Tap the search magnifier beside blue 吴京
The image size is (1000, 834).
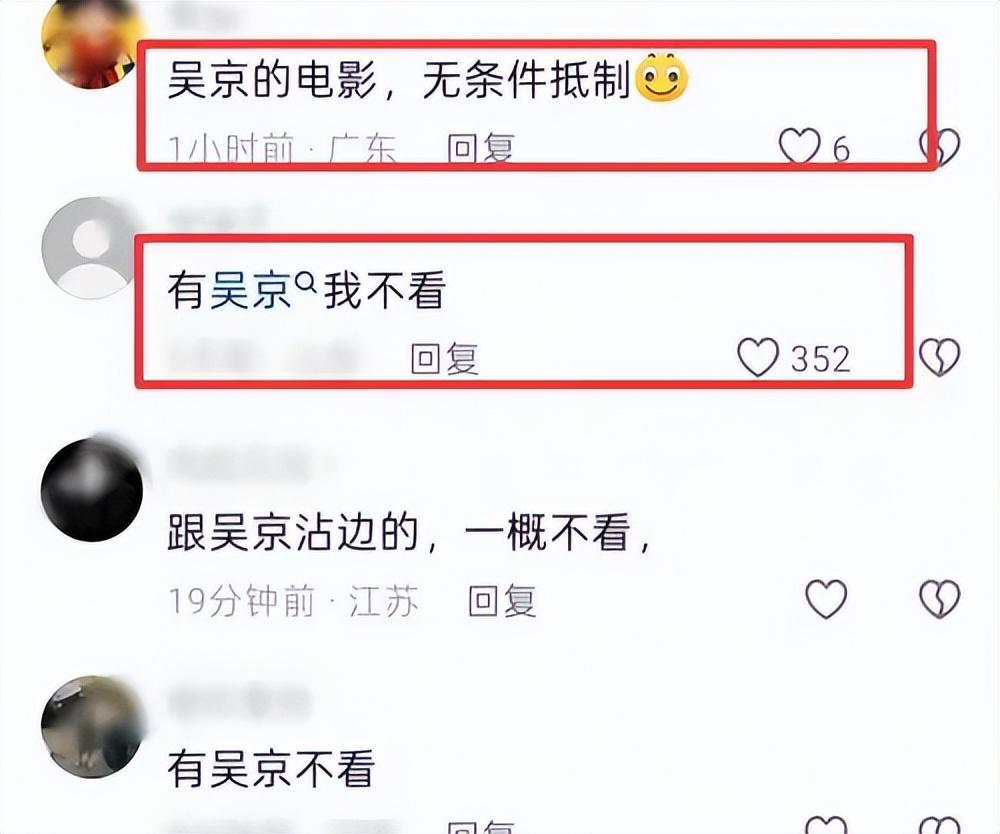click(x=306, y=281)
